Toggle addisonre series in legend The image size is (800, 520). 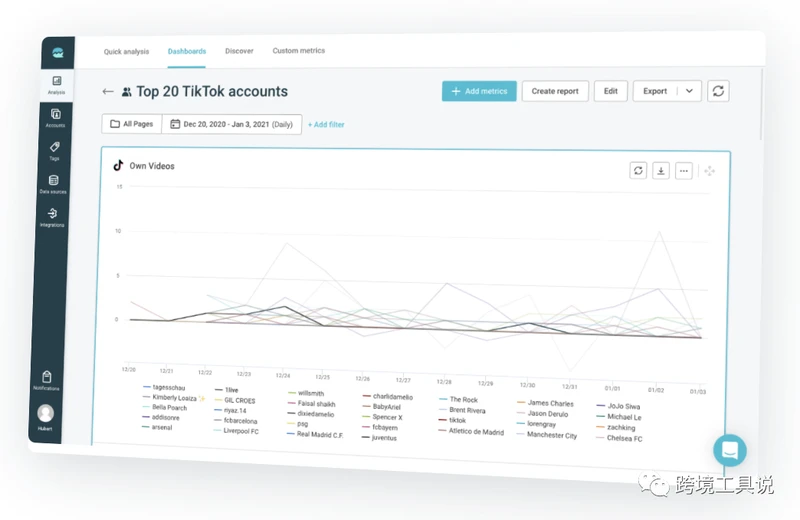[161, 417]
